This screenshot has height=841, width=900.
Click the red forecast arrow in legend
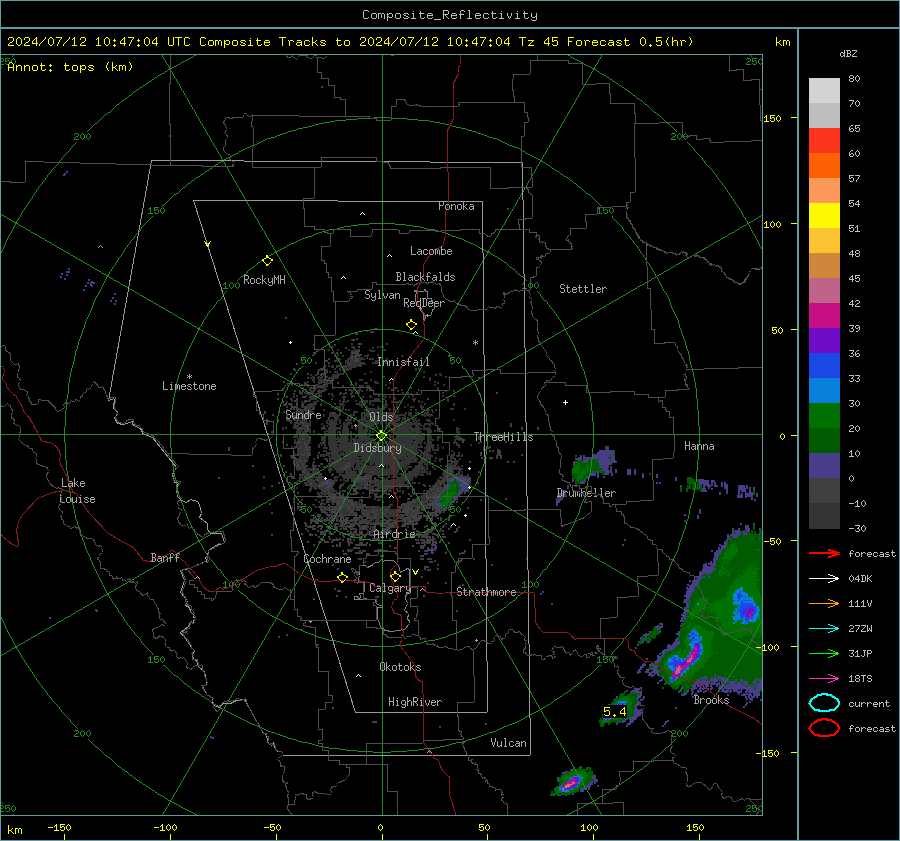(x=824, y=553)
